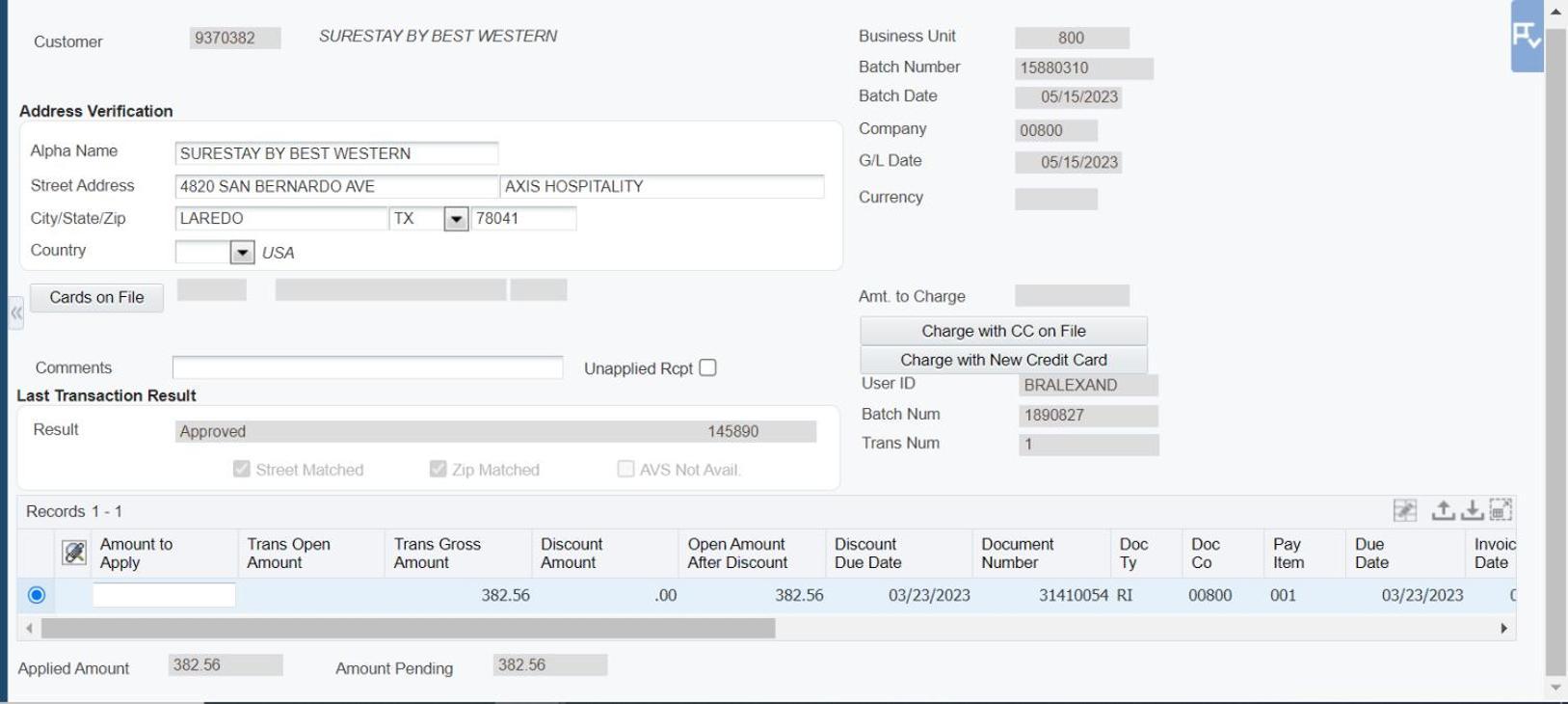Click the Amount Pending value 382.56
1568x704 pixels.
[x=550, y=664]
